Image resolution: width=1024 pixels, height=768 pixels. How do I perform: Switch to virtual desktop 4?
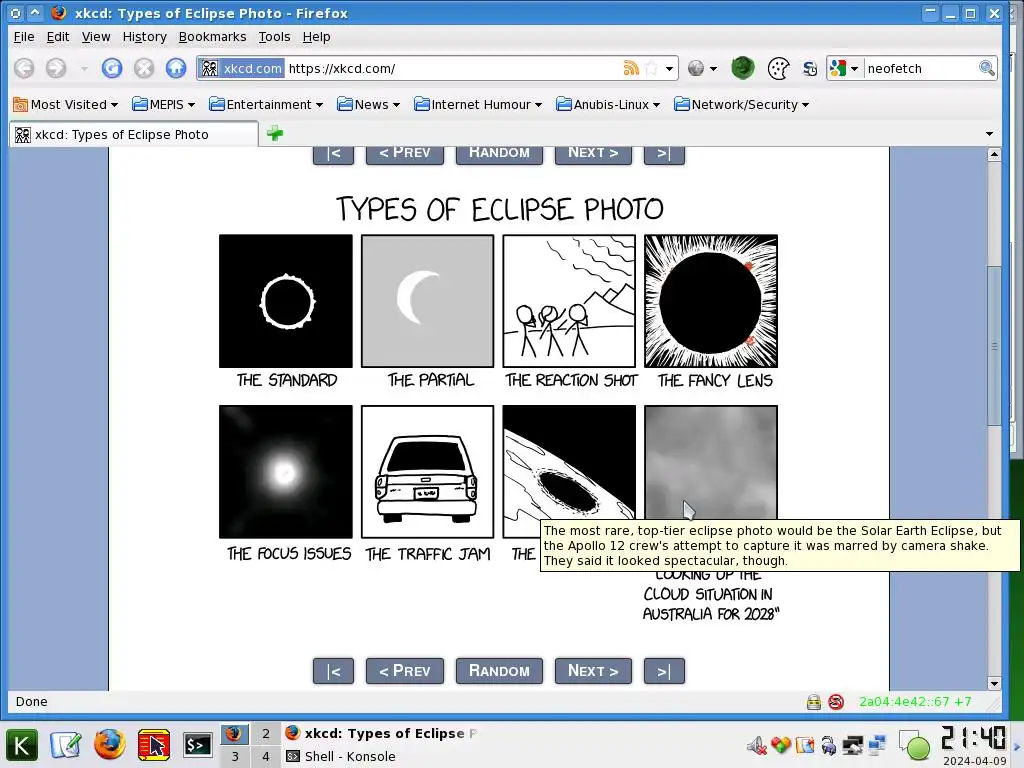pos(266,756)
